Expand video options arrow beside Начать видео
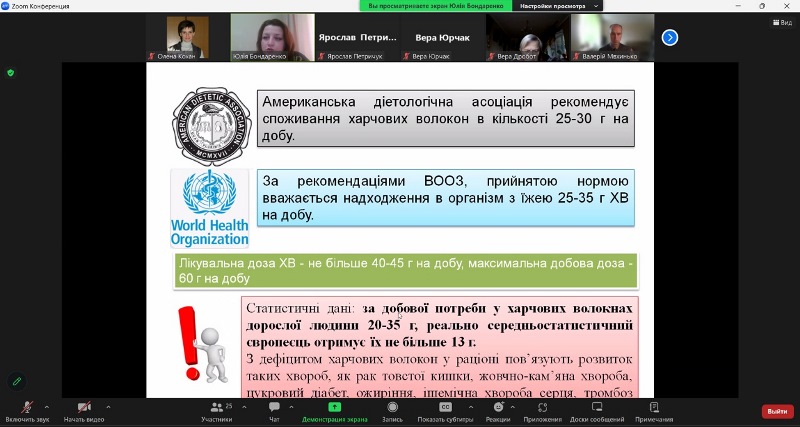 108,407
